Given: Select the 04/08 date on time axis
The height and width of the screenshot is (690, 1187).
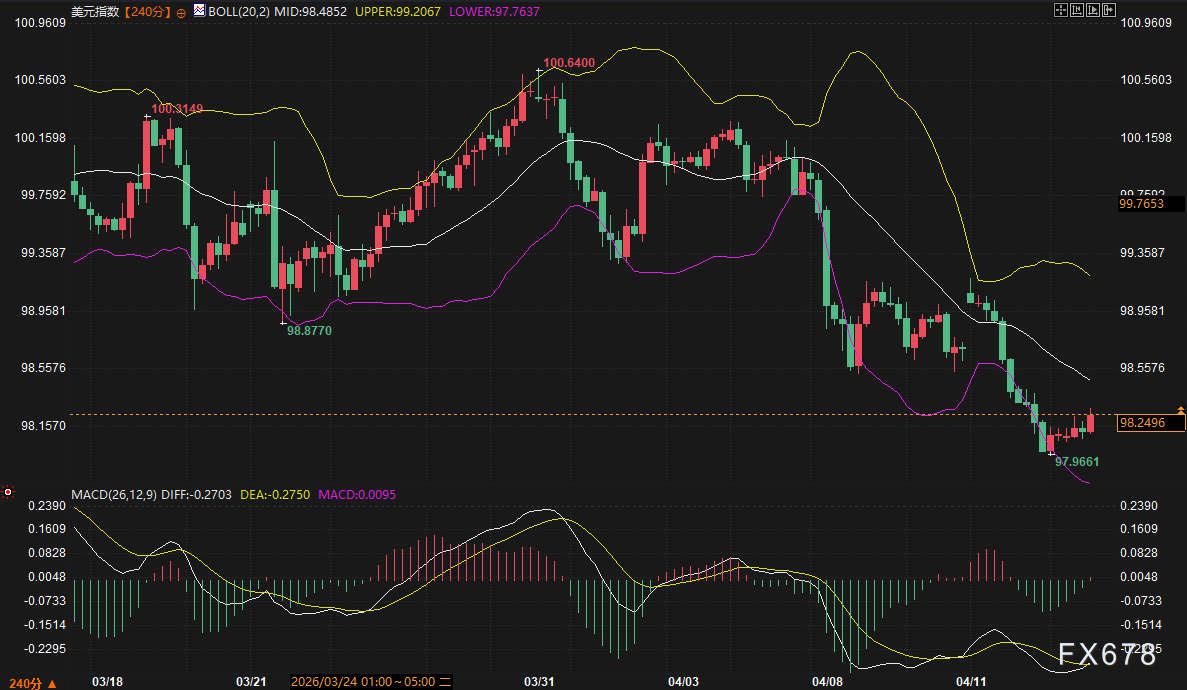Looking at the screenshot, I should (x=827, y=681).
